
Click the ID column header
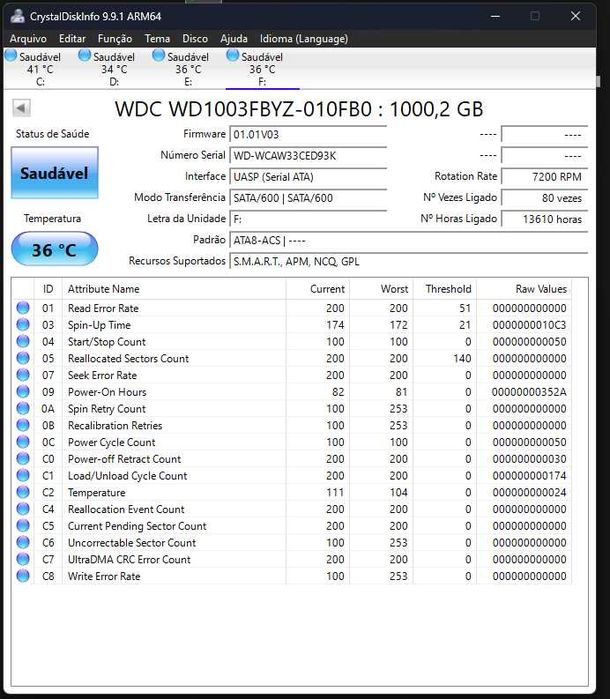[48, 289]
